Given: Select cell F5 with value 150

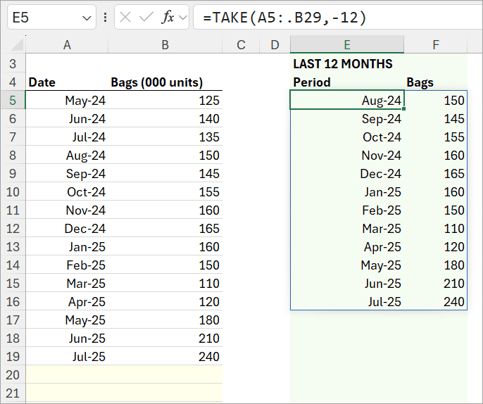Looking at the screenshot, I should point(435,100).
